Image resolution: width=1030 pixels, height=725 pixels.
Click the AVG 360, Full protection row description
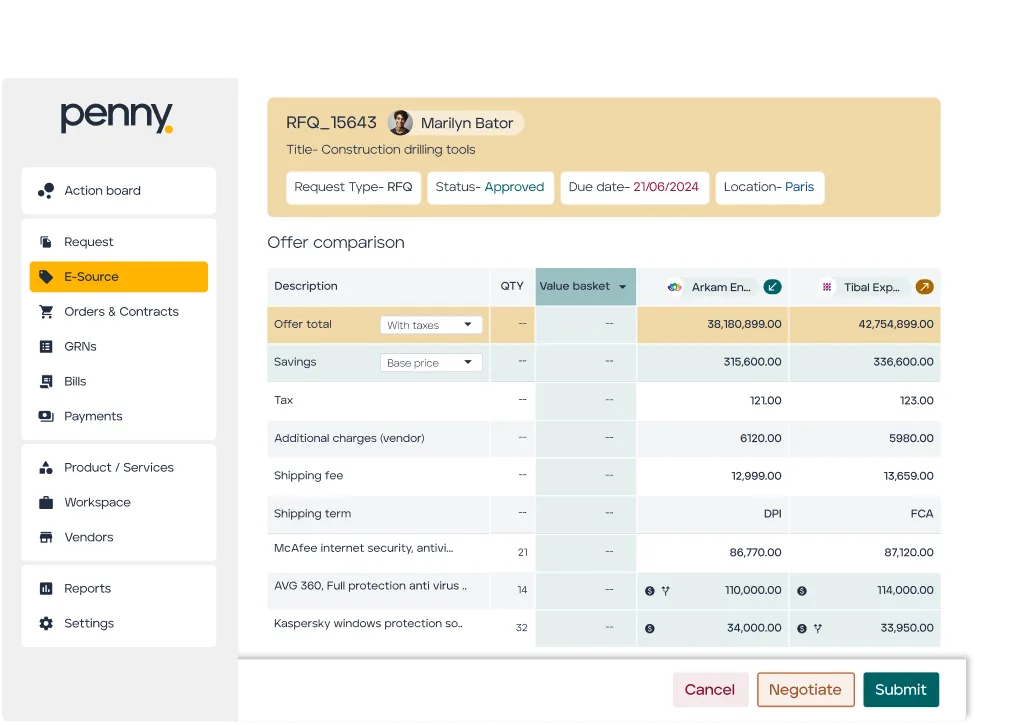point(370,586)
